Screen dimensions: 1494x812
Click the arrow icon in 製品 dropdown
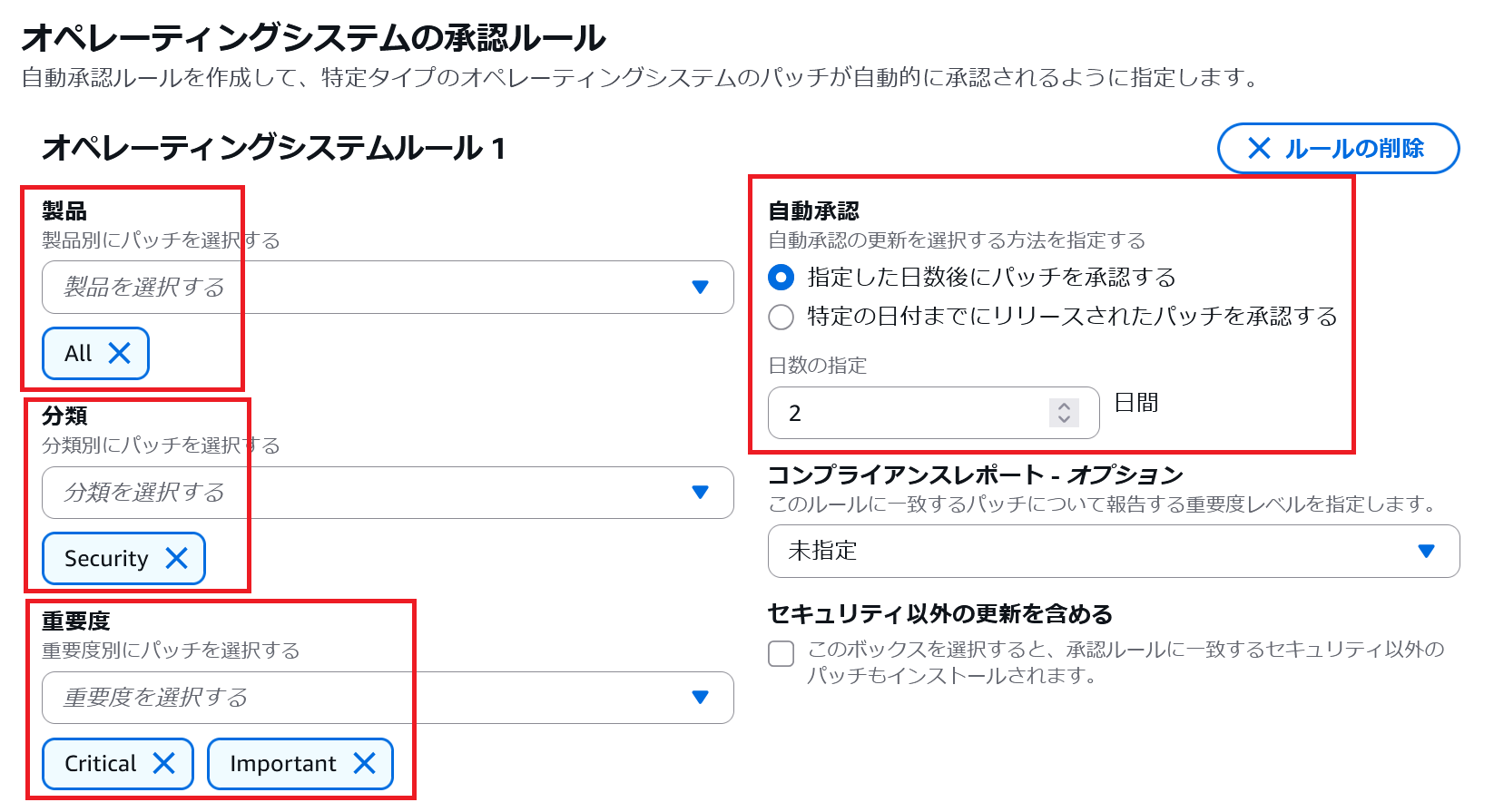pos(700,288)
